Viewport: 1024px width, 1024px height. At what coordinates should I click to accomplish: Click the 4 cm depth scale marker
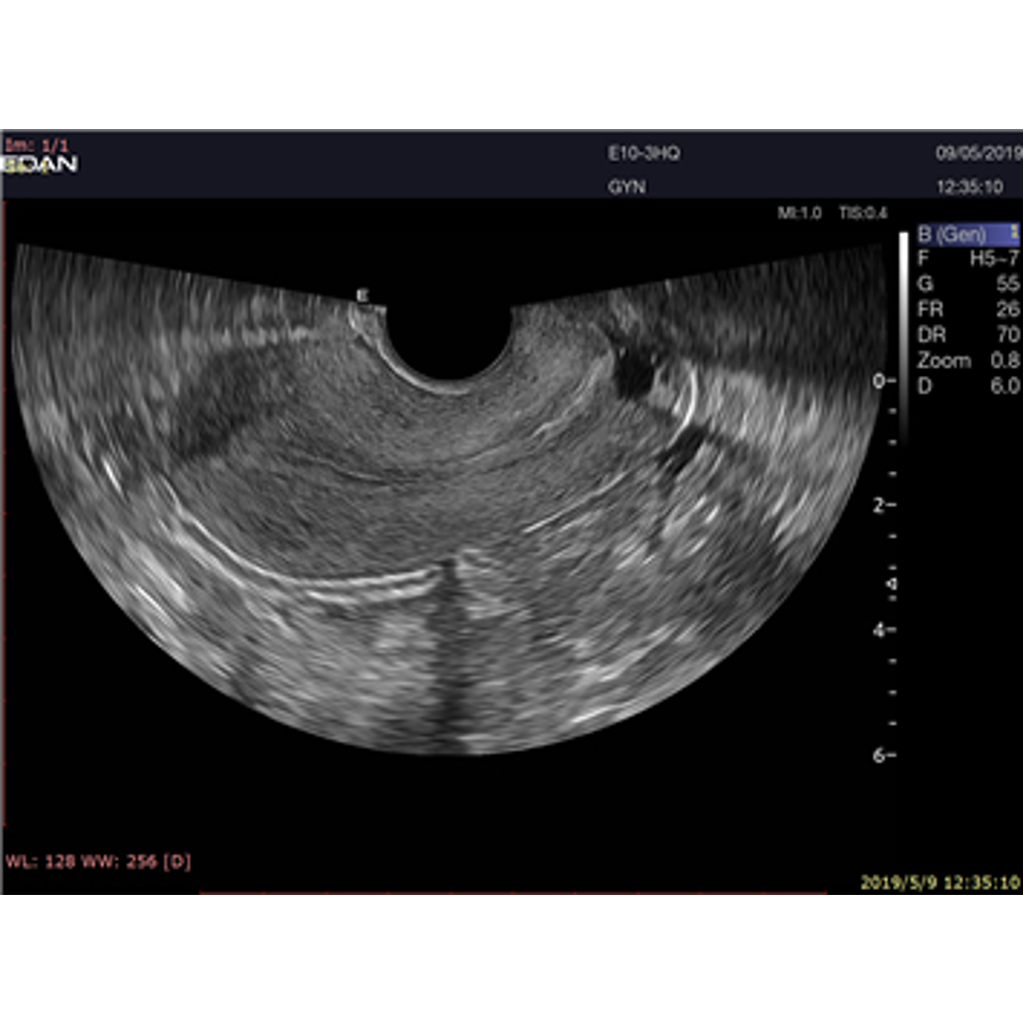pos(884,630)
